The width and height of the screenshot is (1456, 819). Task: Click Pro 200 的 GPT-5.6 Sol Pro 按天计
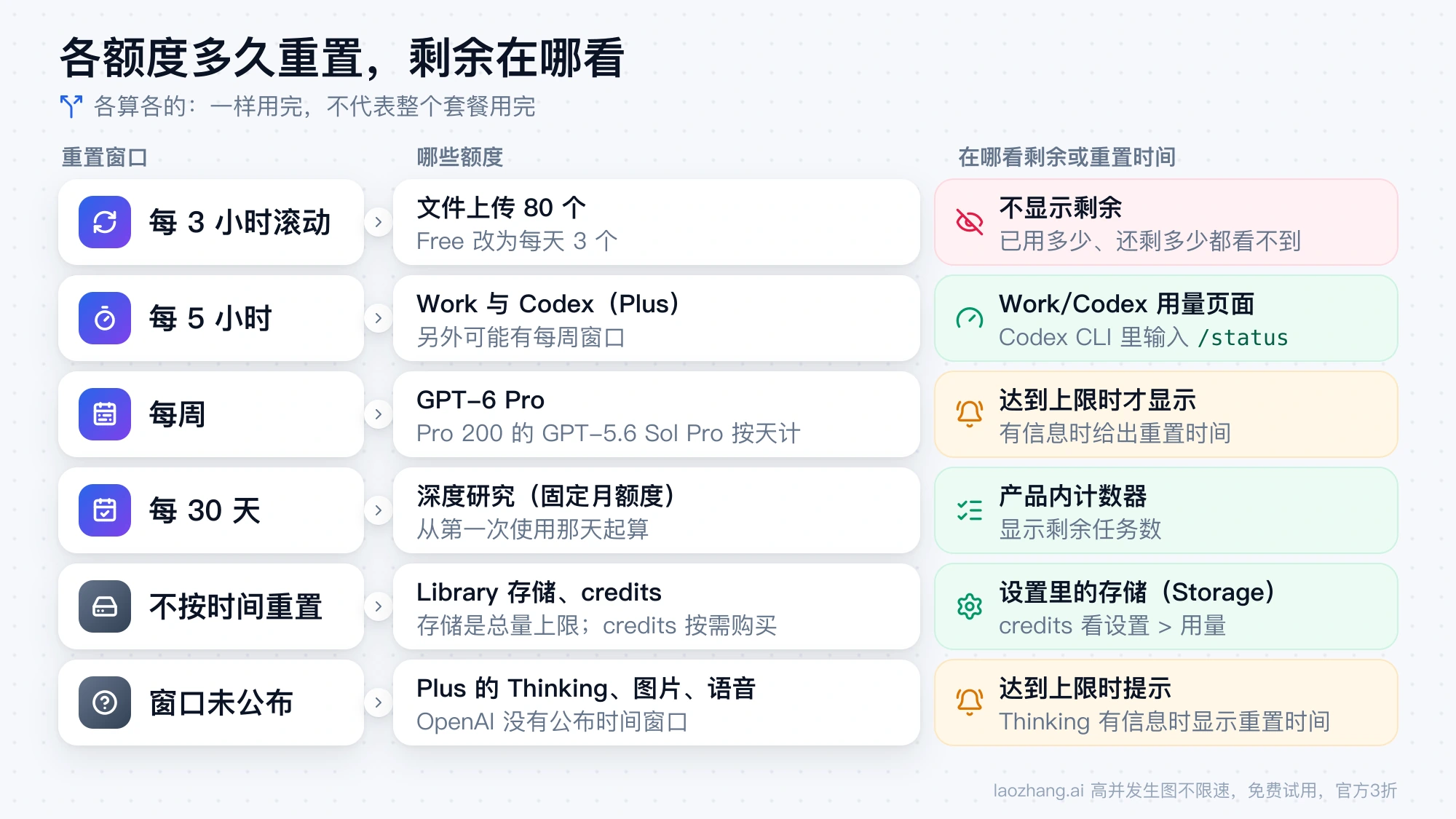(609, 433)
